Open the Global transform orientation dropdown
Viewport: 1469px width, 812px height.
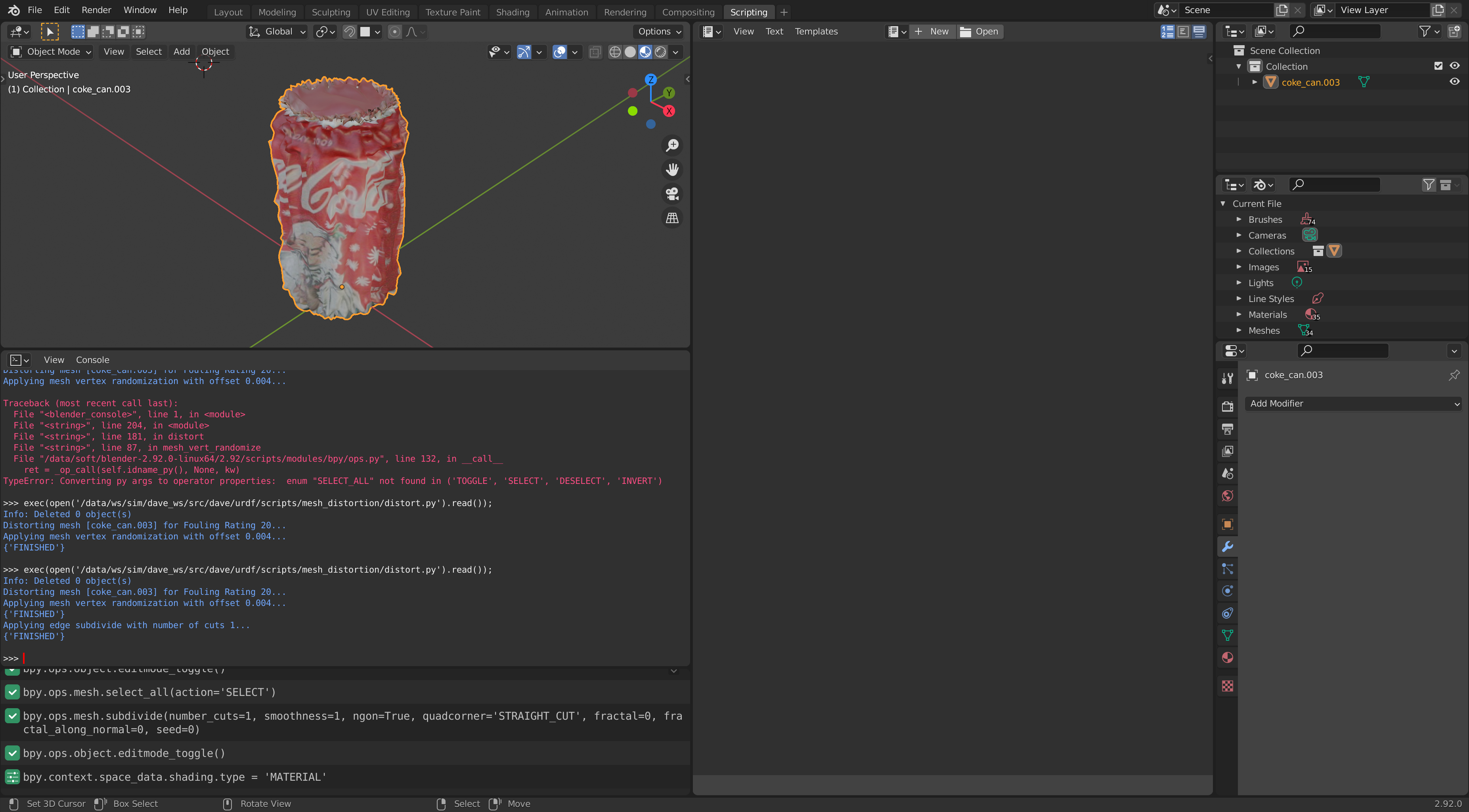click(277, 32)
